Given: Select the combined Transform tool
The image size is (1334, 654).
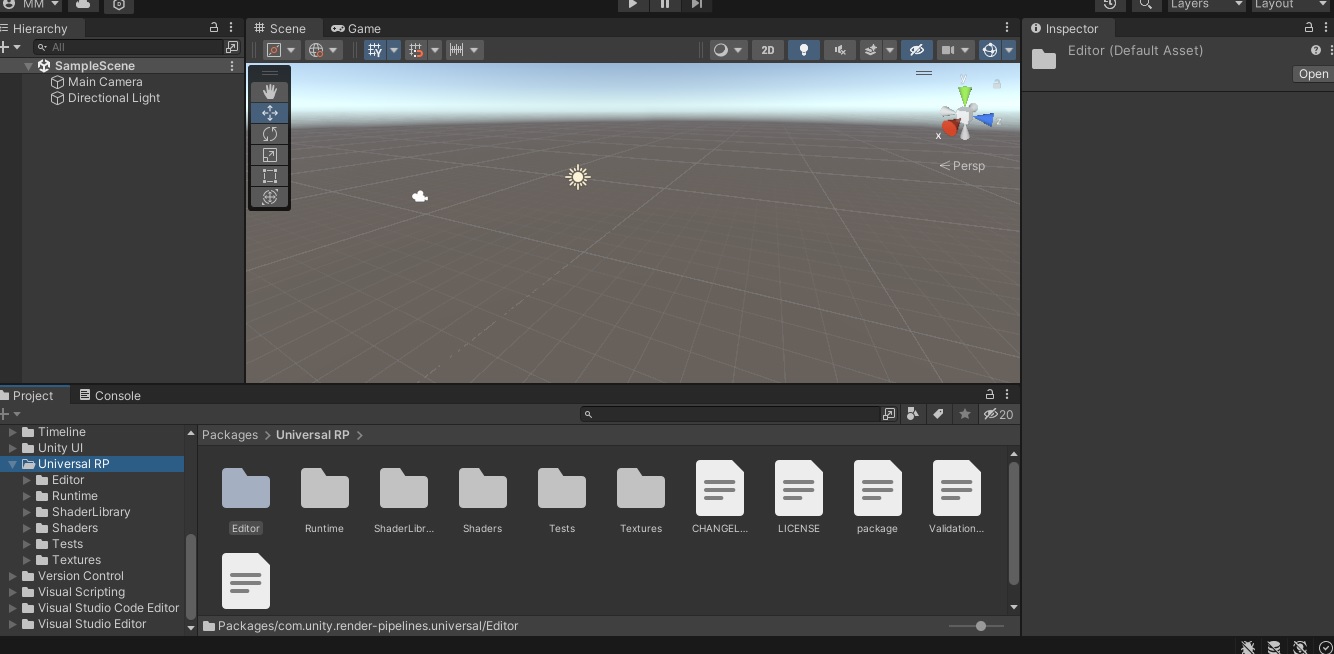Looking at the screenshot, I should pos(269,197).
